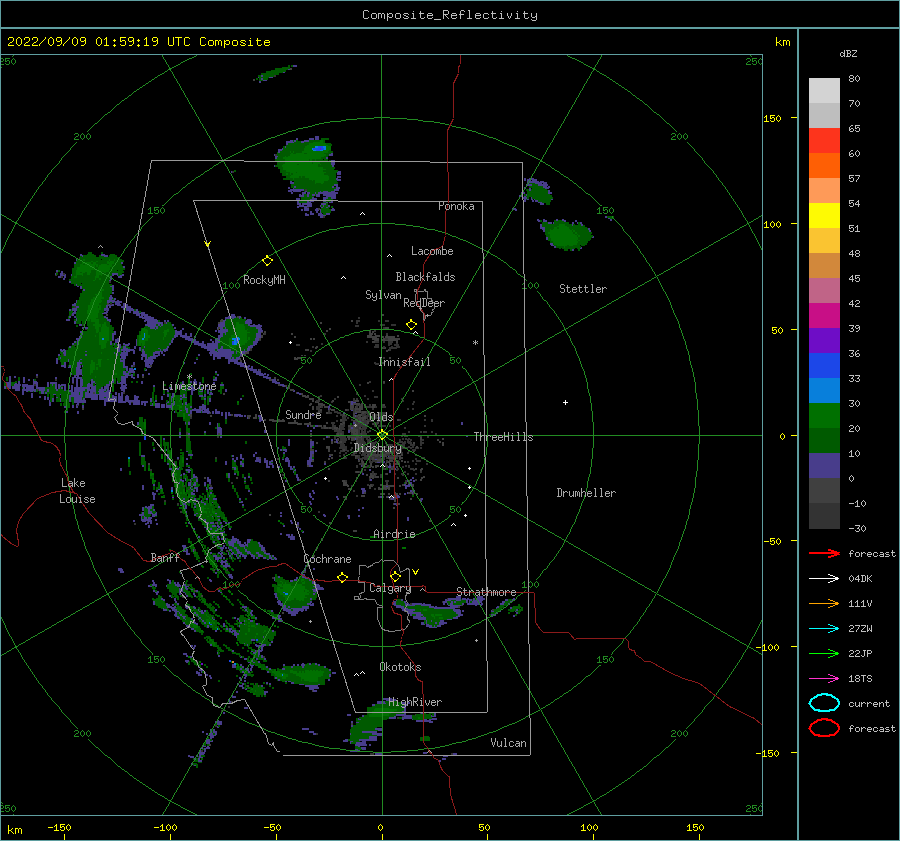
Task: Click the magenta 18TS arrow in legend
Action: 824,679
